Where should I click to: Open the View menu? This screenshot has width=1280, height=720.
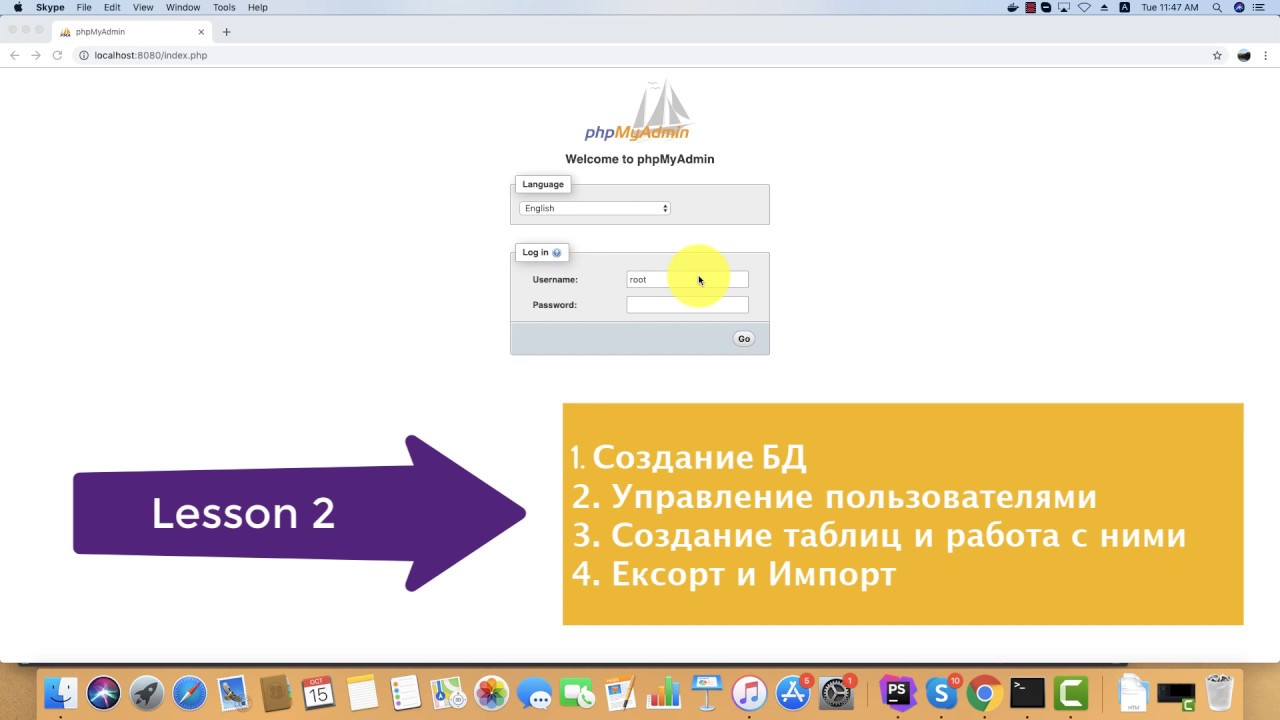pyautogui.click(x=143, y=7)
